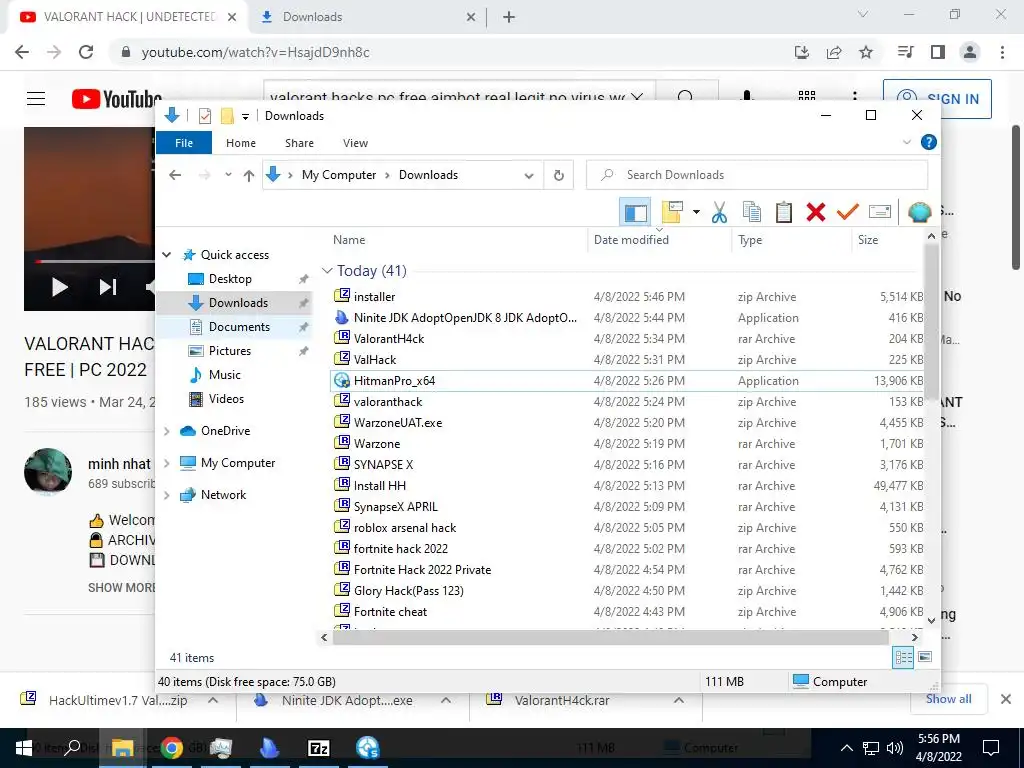Click the red X Delete icon
The image size is (1024, 768).
(x=816, y=212)
